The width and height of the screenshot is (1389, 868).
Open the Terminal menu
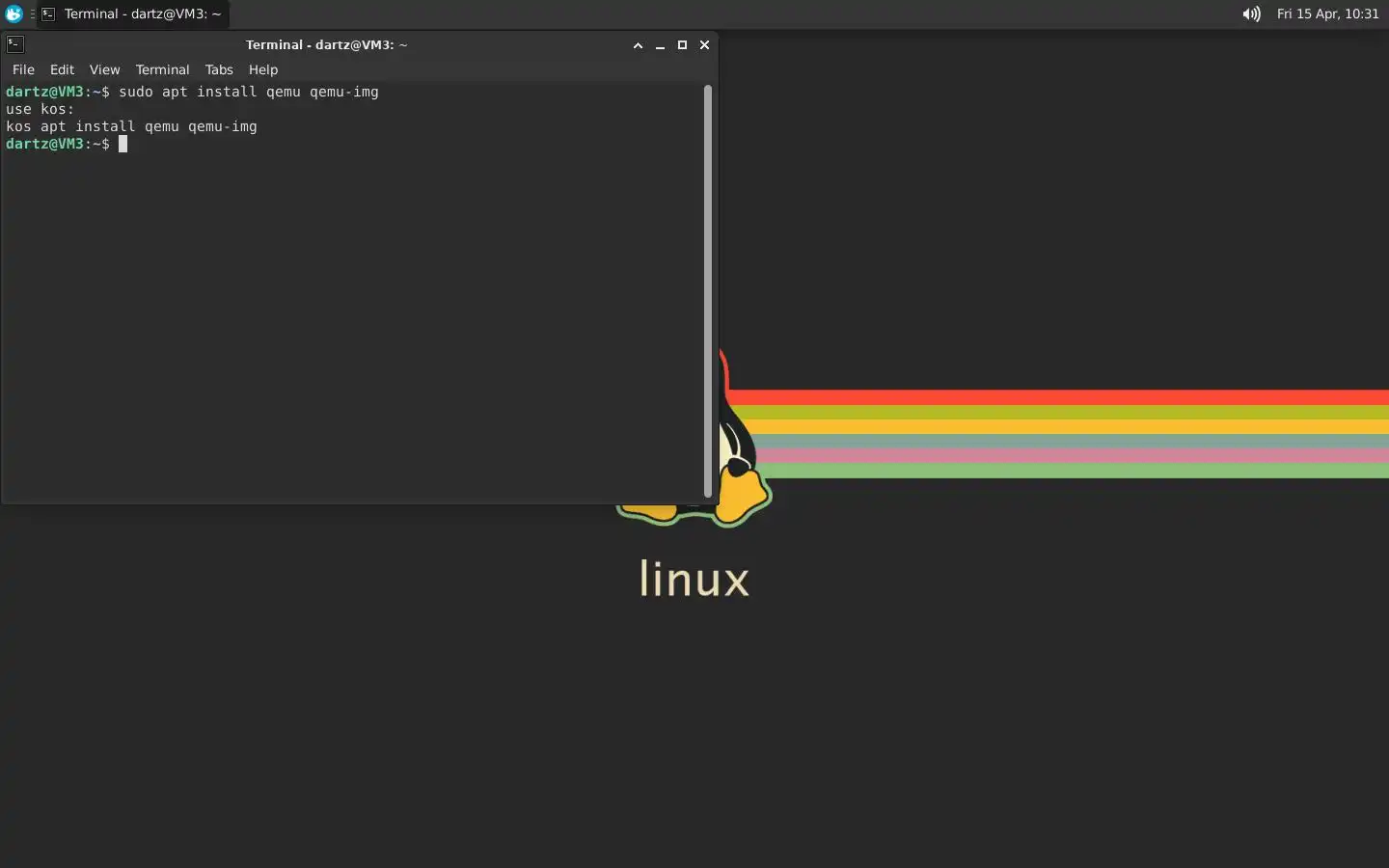tap(162, 69)
